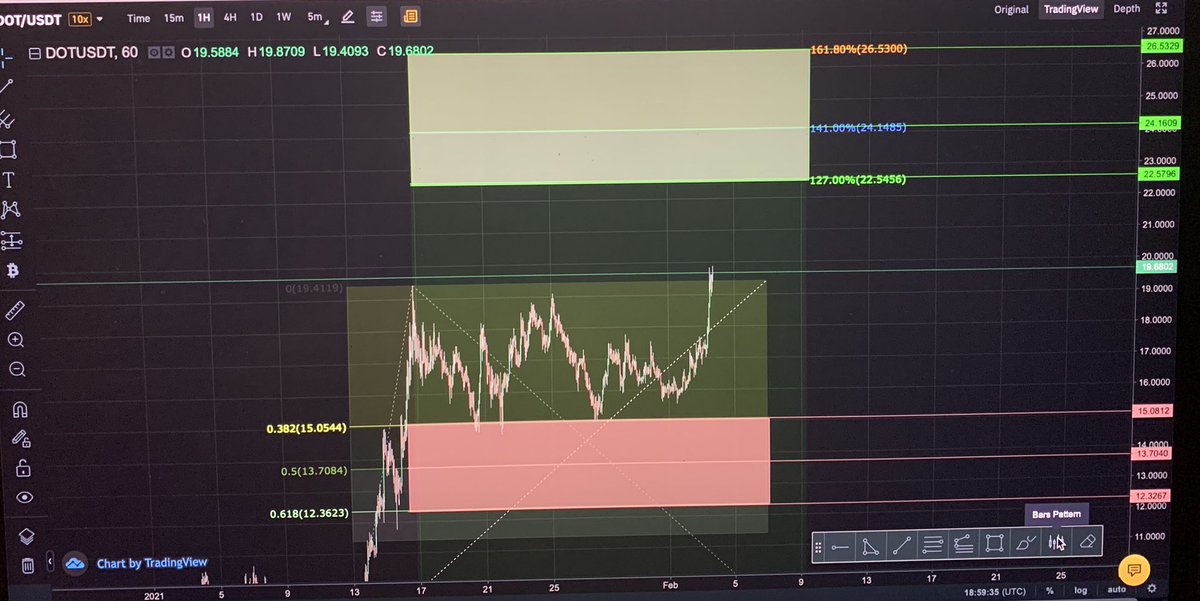Select the triangle tool in floating toolbar
Image resolution: width=1200 pixels, height=601 pixels.
coord(871,546)
